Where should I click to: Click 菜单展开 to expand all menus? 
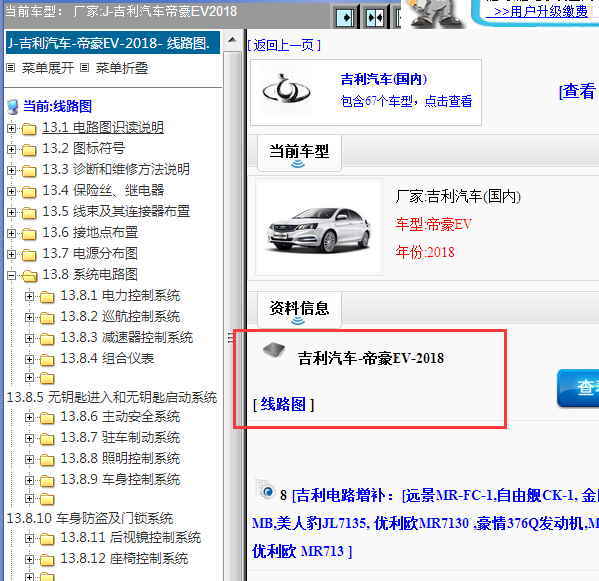(x=47, y=68)
